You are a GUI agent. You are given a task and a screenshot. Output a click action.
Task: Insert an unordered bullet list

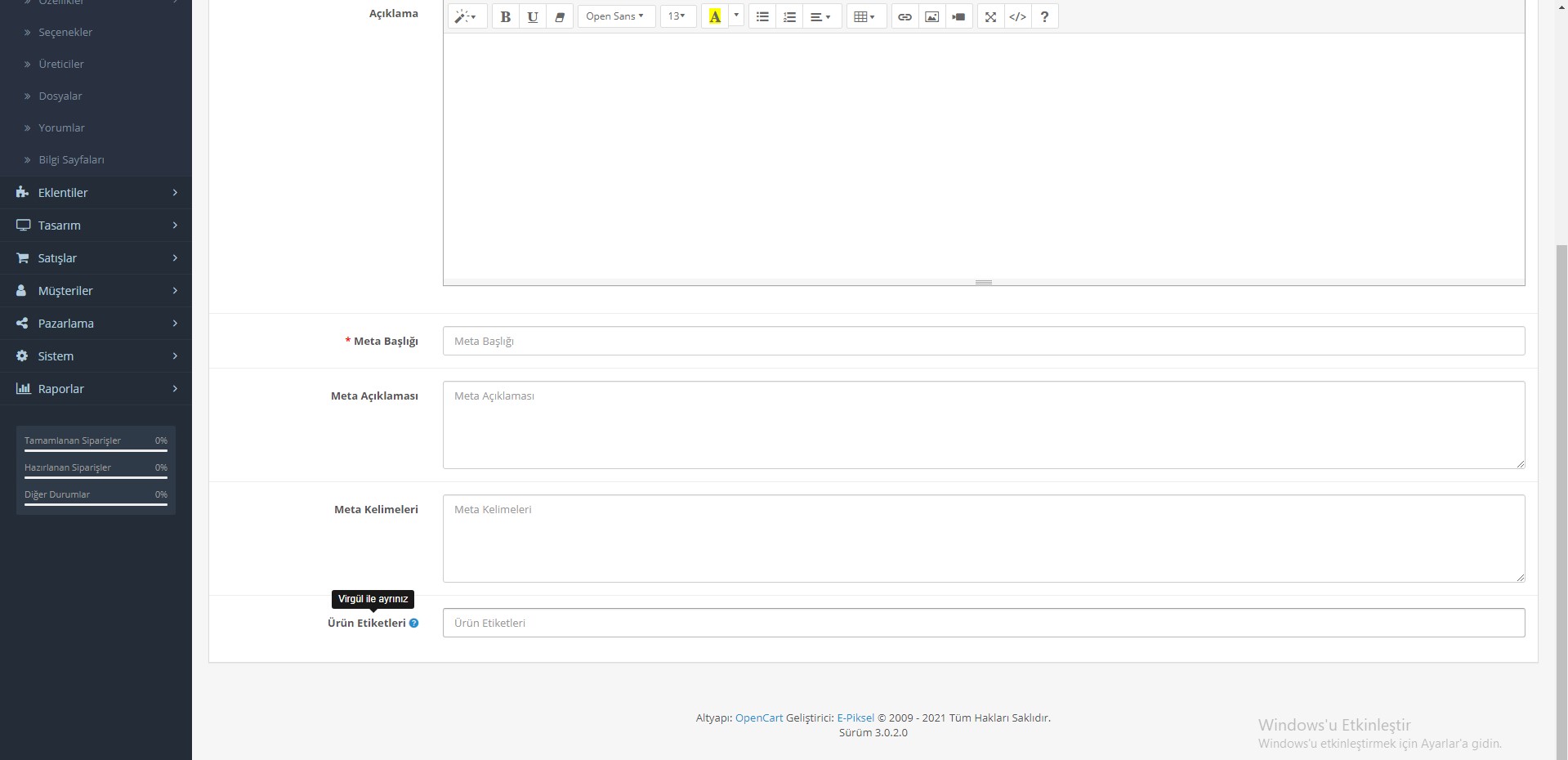point(762,16)
